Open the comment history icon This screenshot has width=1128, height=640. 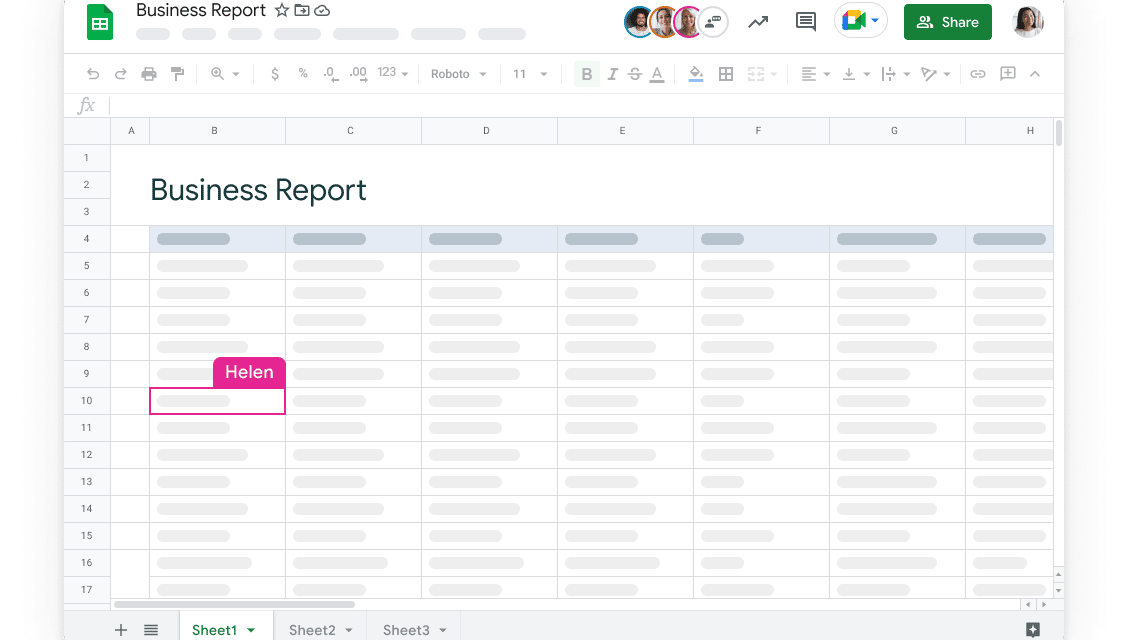coord(805,22)
